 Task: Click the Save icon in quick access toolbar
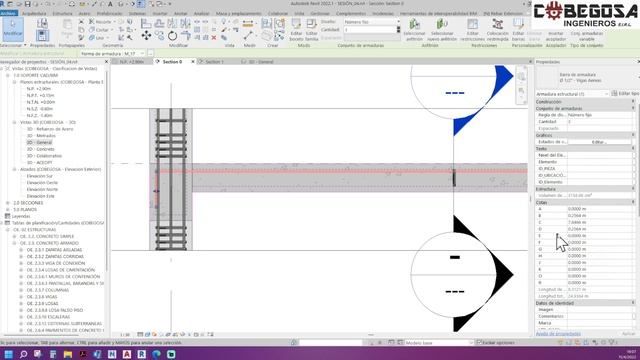pos(27,4)
